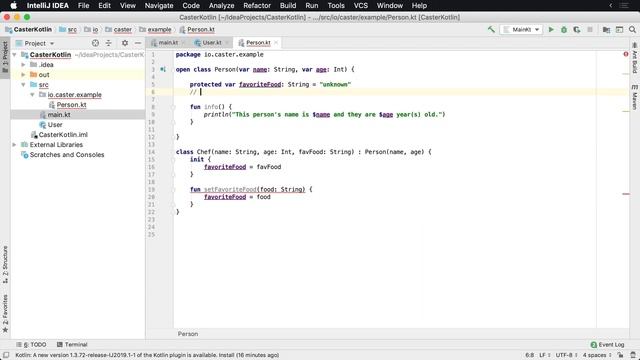This screenshot has height=360, width=640.
Task: Select main.kt in the project tree
Action: (x=59, y=115)
